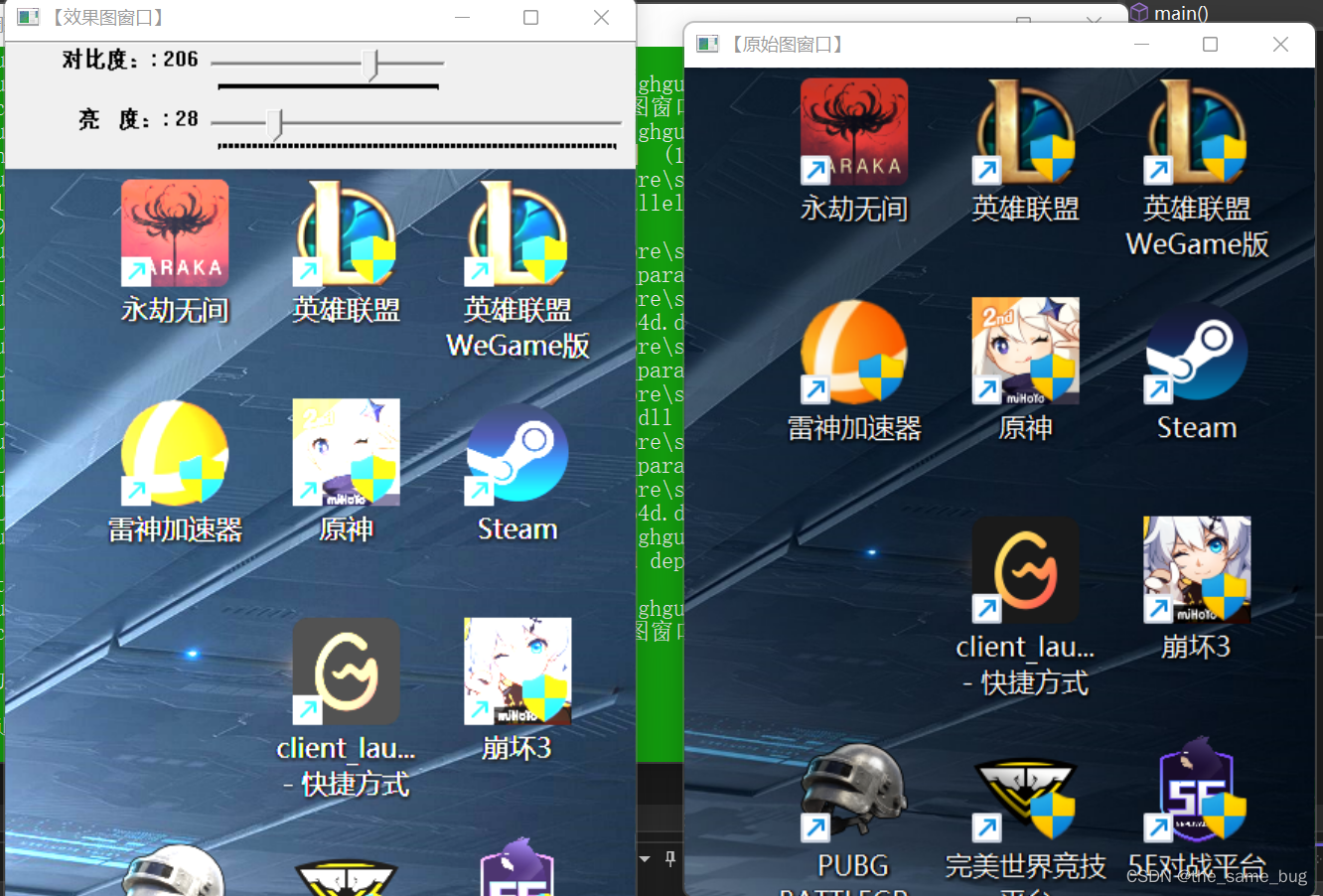Minimize the 效果图窗口 window
The width and height of the screenshot is (1323, 896).
click(463, 17)
